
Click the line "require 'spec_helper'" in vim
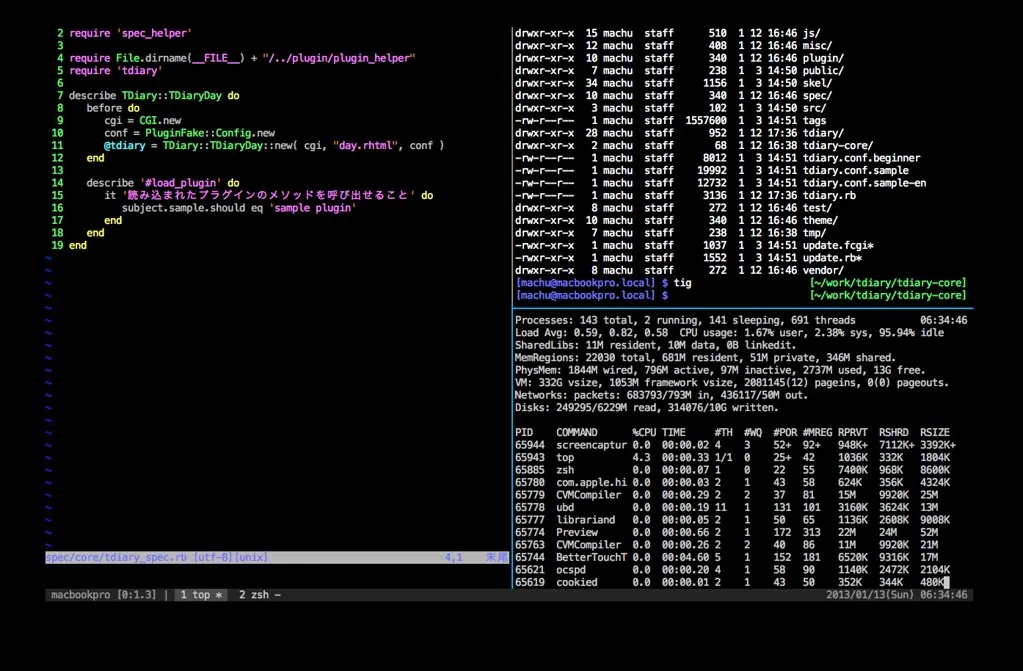tap(130, 33)
